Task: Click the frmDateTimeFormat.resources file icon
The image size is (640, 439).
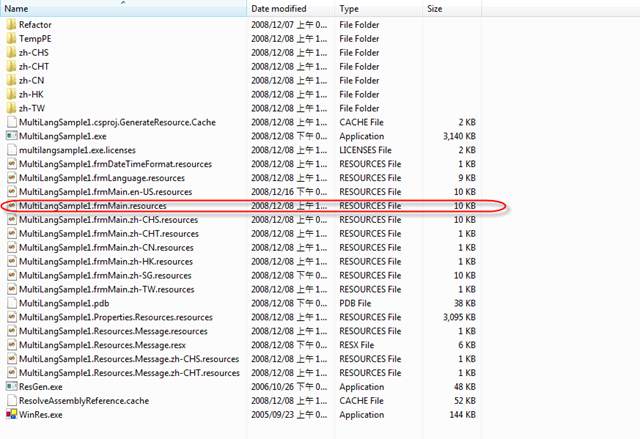Action: (12, 164)
